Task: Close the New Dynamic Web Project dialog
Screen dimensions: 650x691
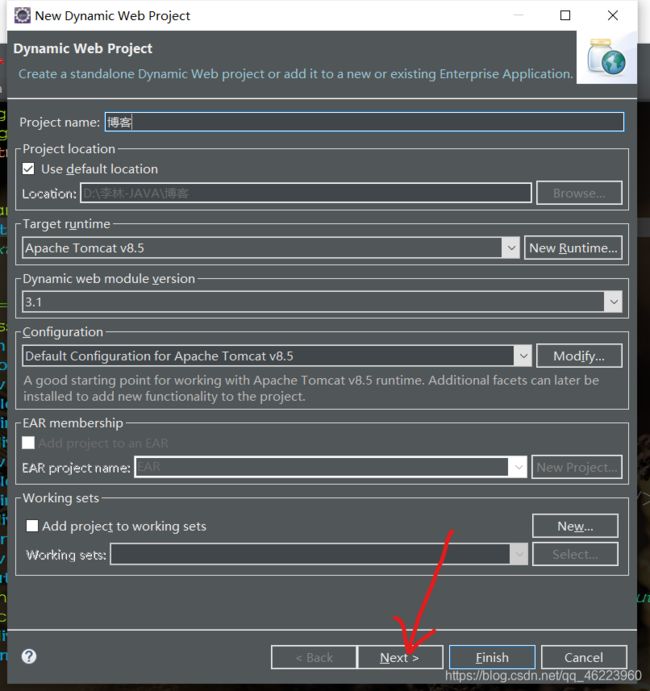Action: (x=613, y=15)
